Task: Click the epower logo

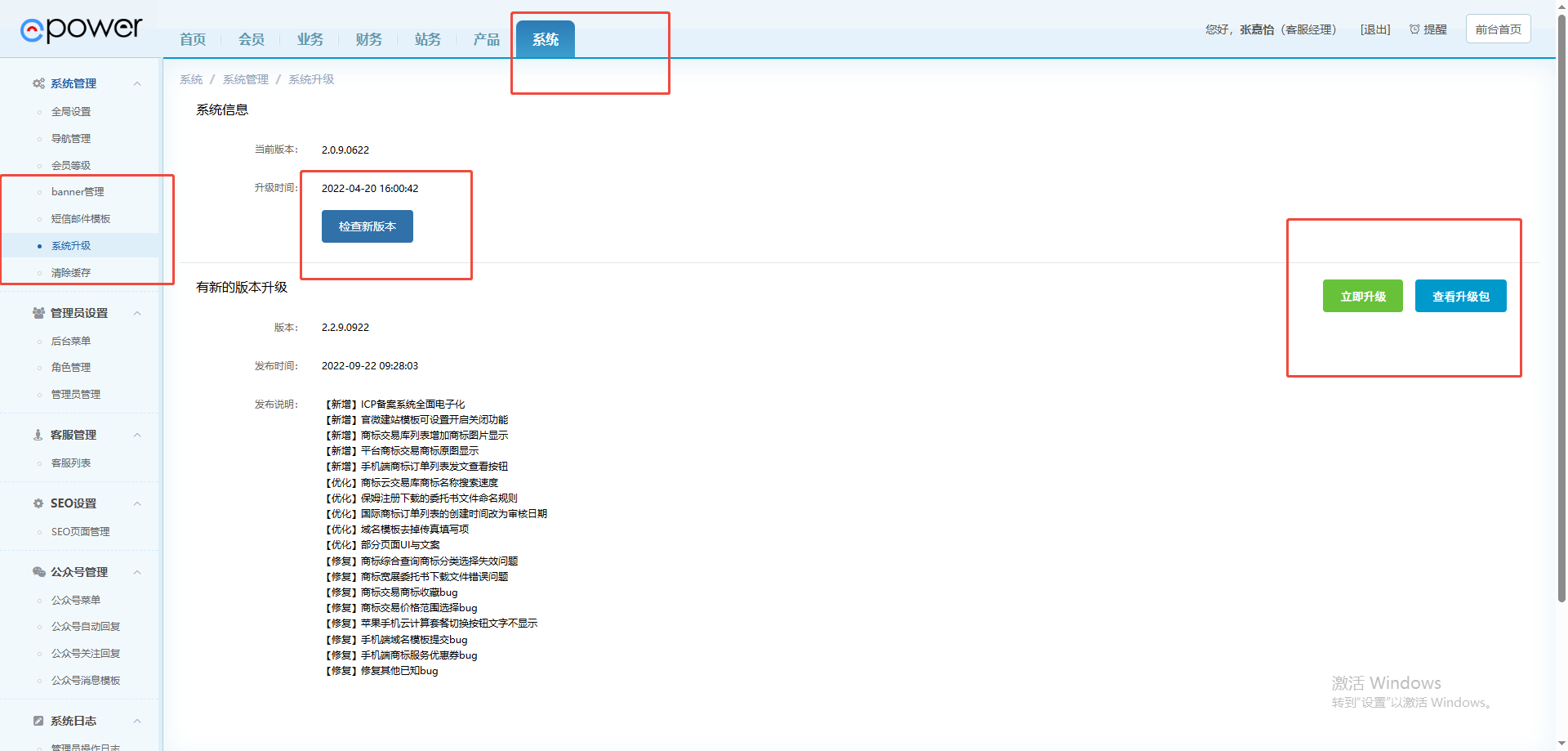Action: (x=81, y=29)
